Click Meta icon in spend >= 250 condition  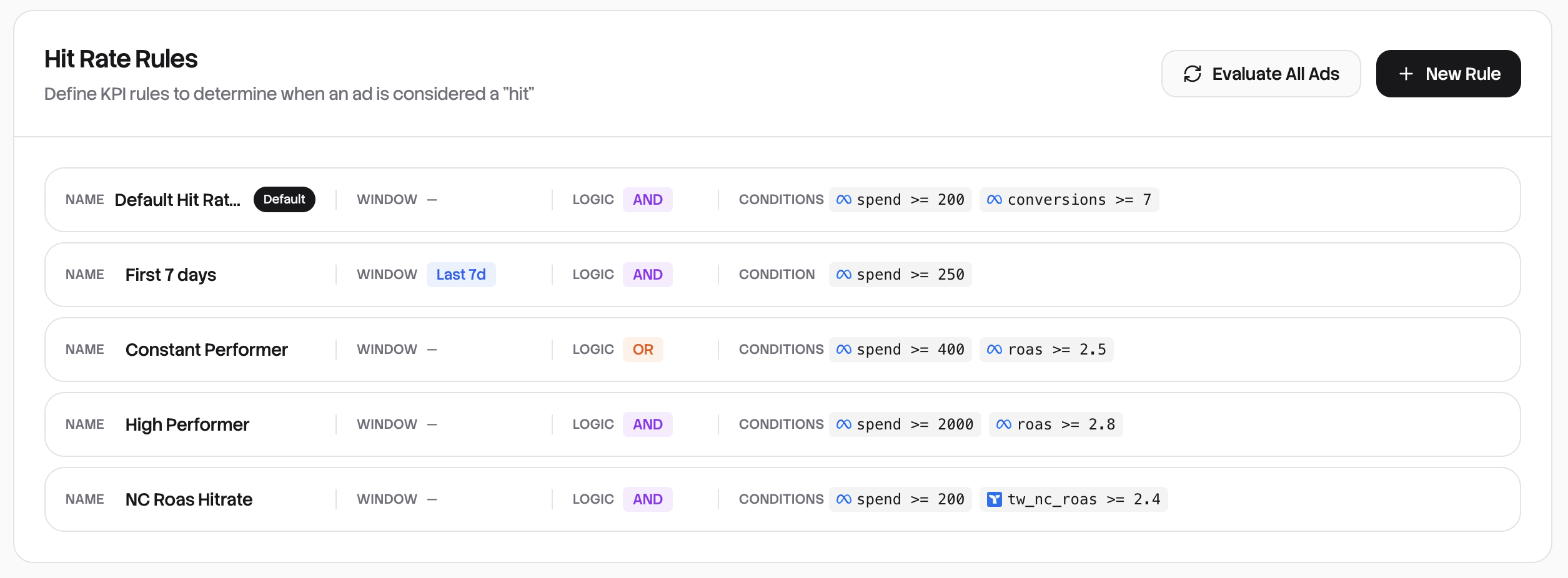pos(843,275)
